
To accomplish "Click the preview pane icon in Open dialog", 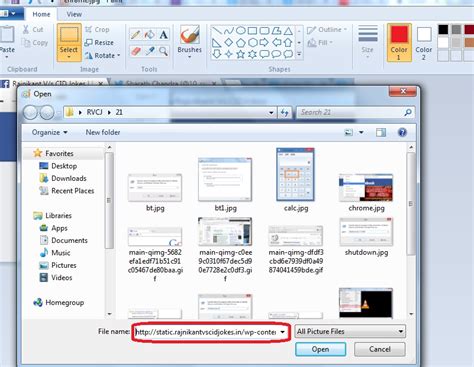I will [381, 132].
